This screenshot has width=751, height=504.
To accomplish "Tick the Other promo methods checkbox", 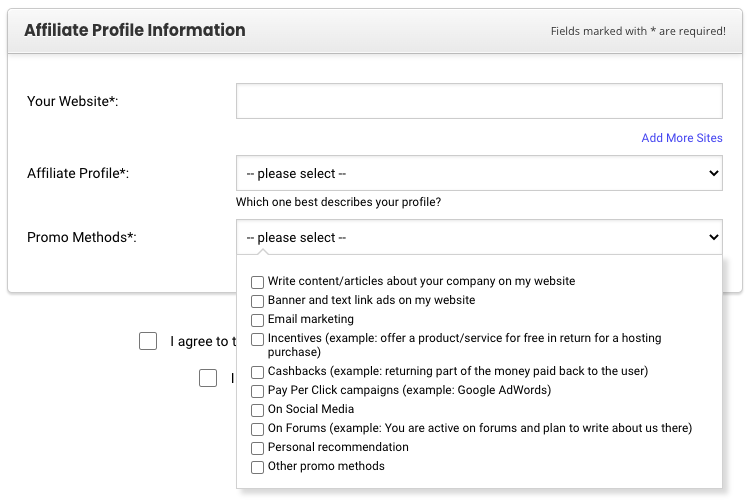I will [x=258, y=467].
